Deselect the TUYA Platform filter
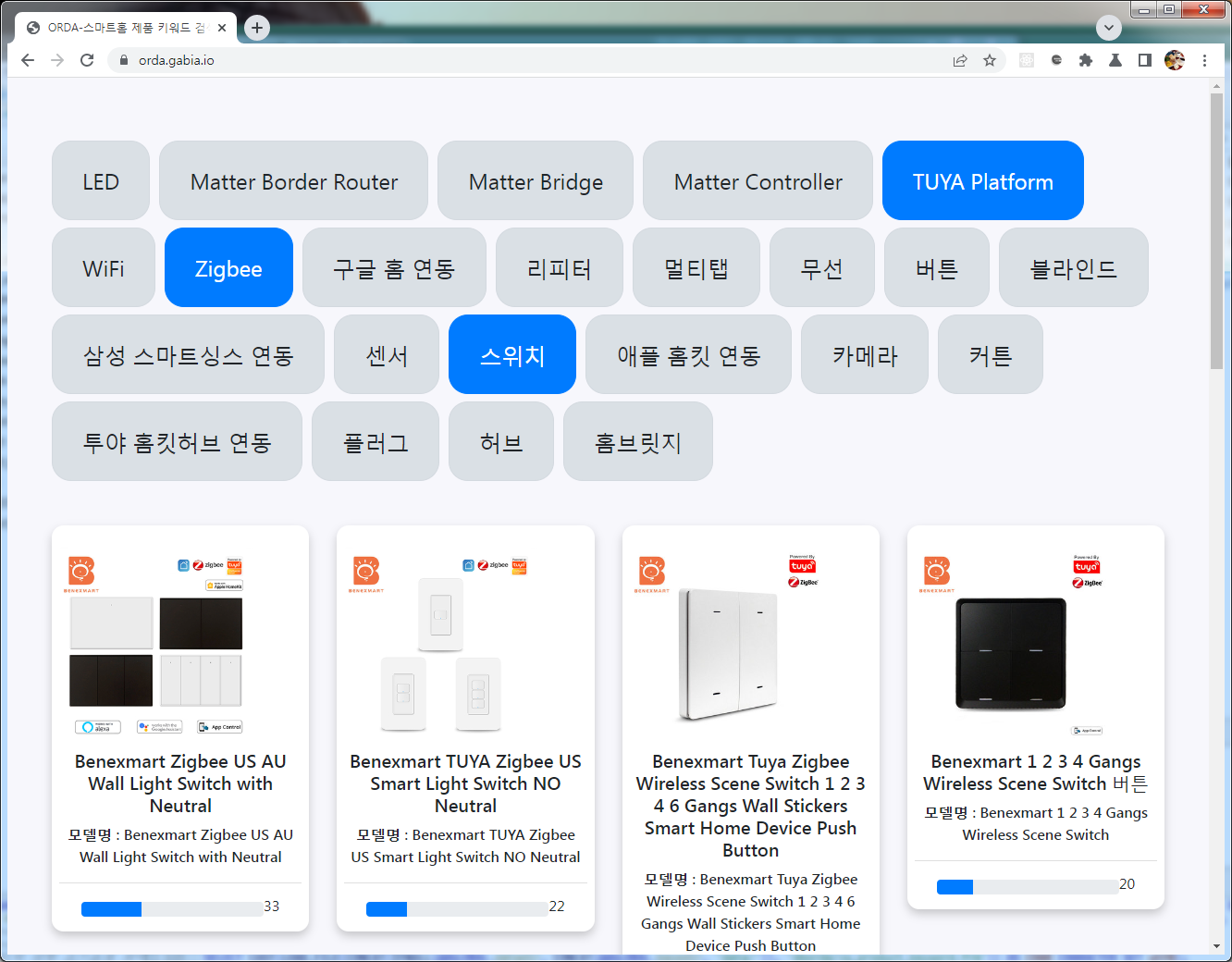 point(983,180)
